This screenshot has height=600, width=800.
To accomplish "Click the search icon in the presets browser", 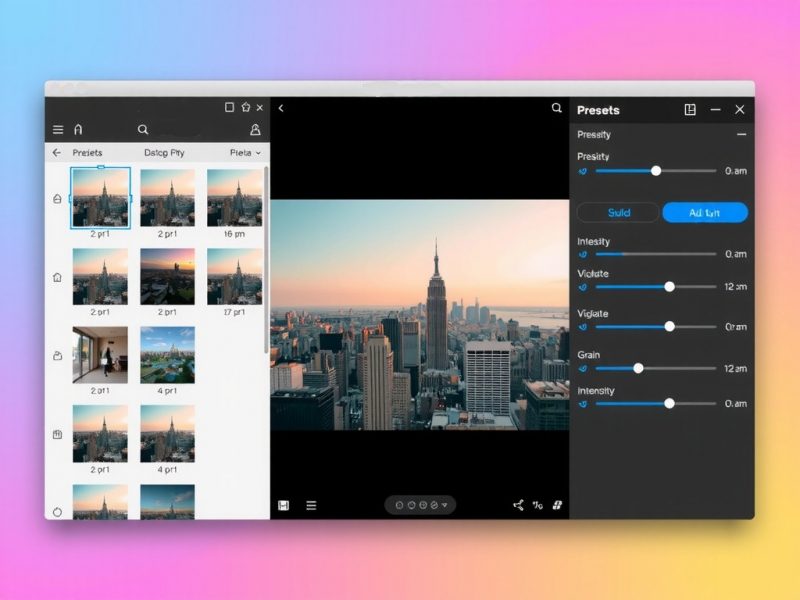I will tap(143, 130).
